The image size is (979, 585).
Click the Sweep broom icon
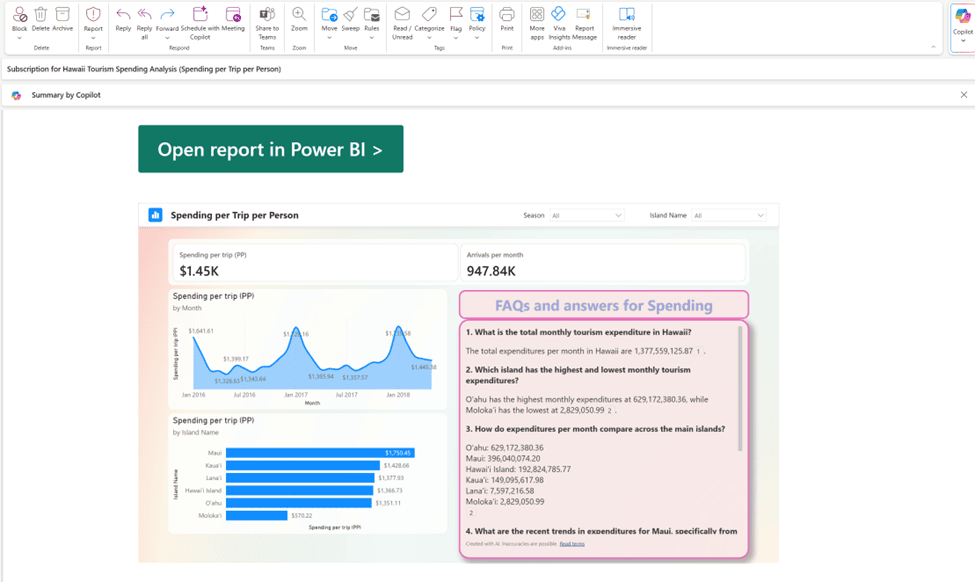pos(350,15)
